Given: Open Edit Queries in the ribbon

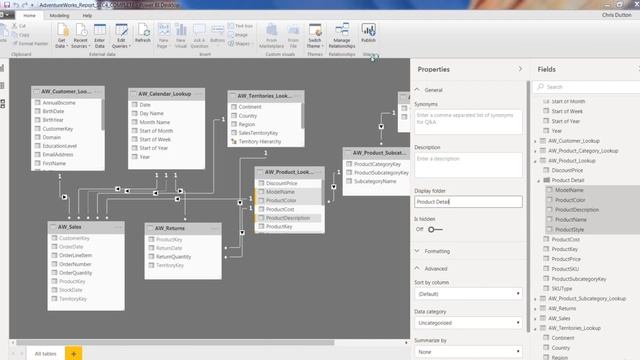Looking at the screenshot, I should click(121, 36).
